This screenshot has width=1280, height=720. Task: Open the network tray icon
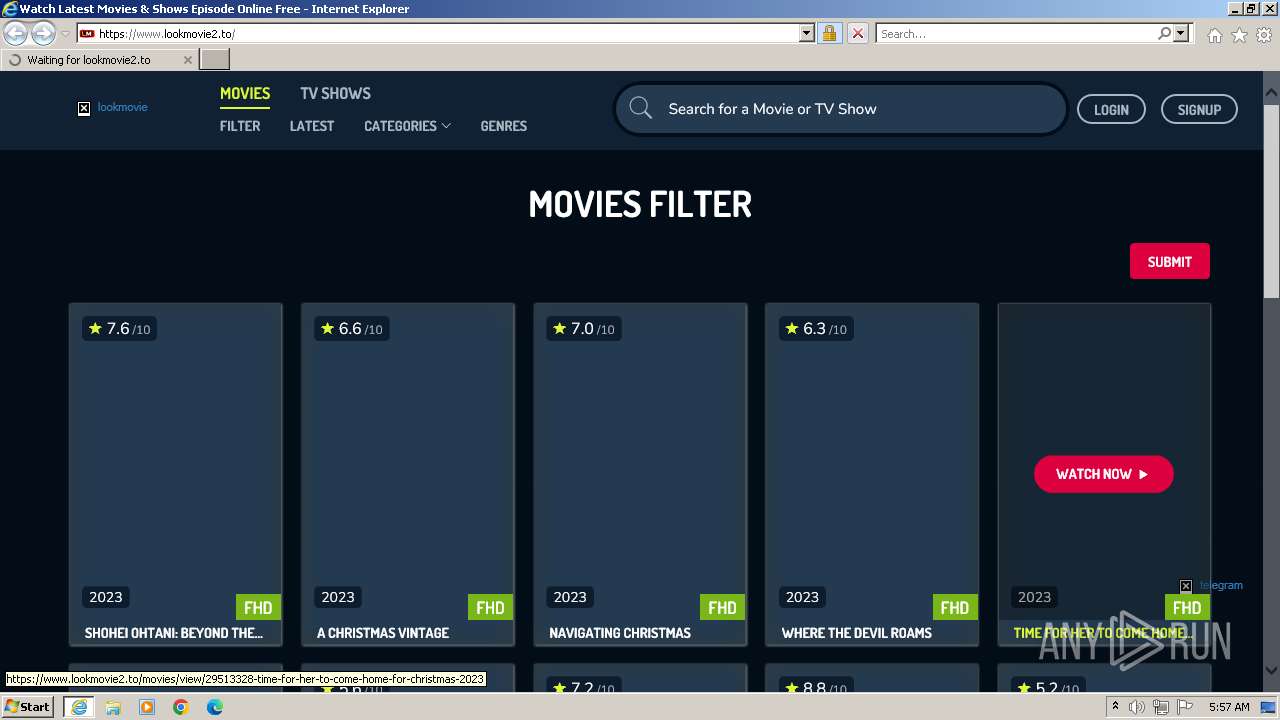pos(1161,707)
